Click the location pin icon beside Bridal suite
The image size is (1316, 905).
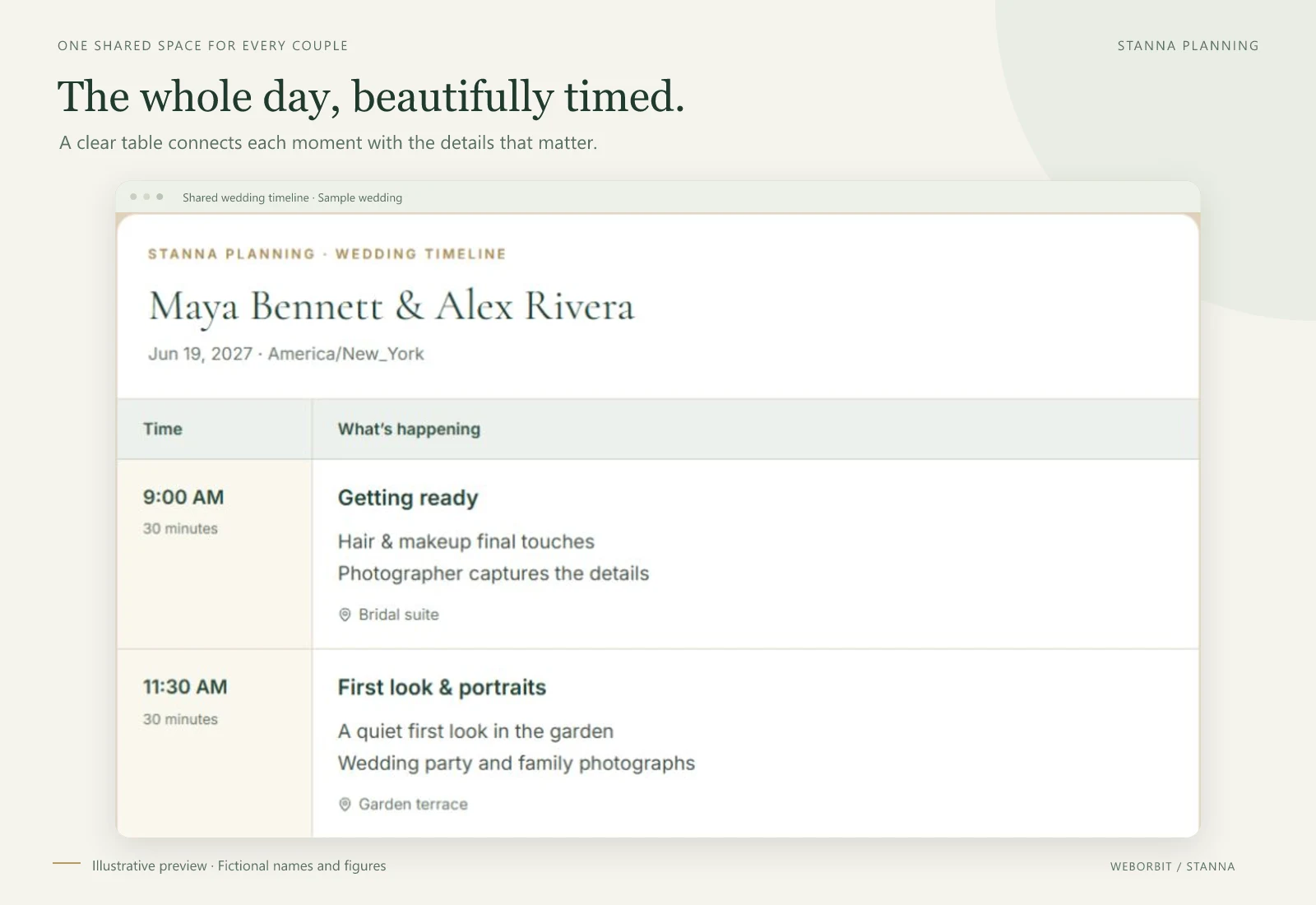tap(345, 615)
